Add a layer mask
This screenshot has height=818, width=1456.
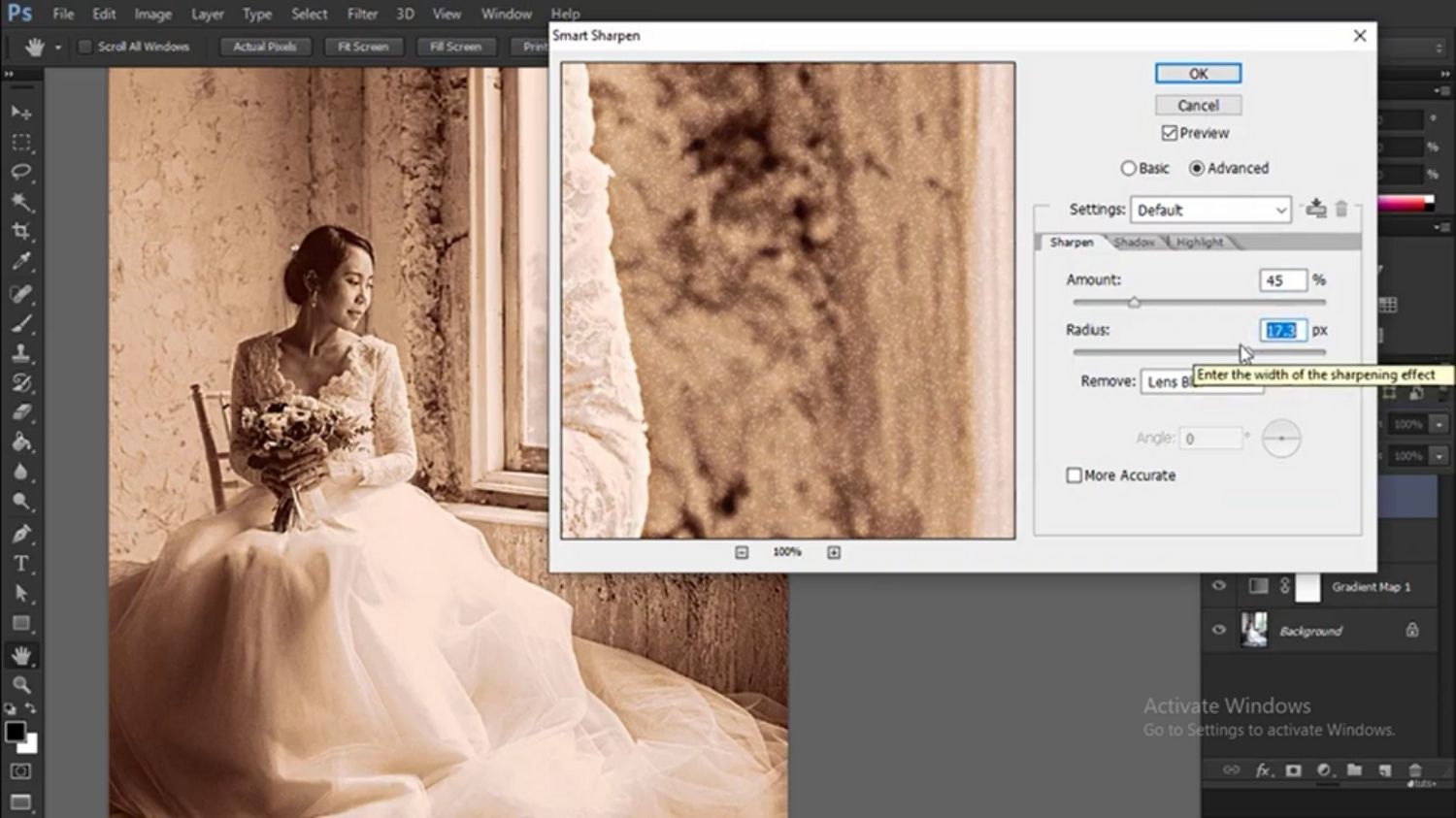point(1293,769)
